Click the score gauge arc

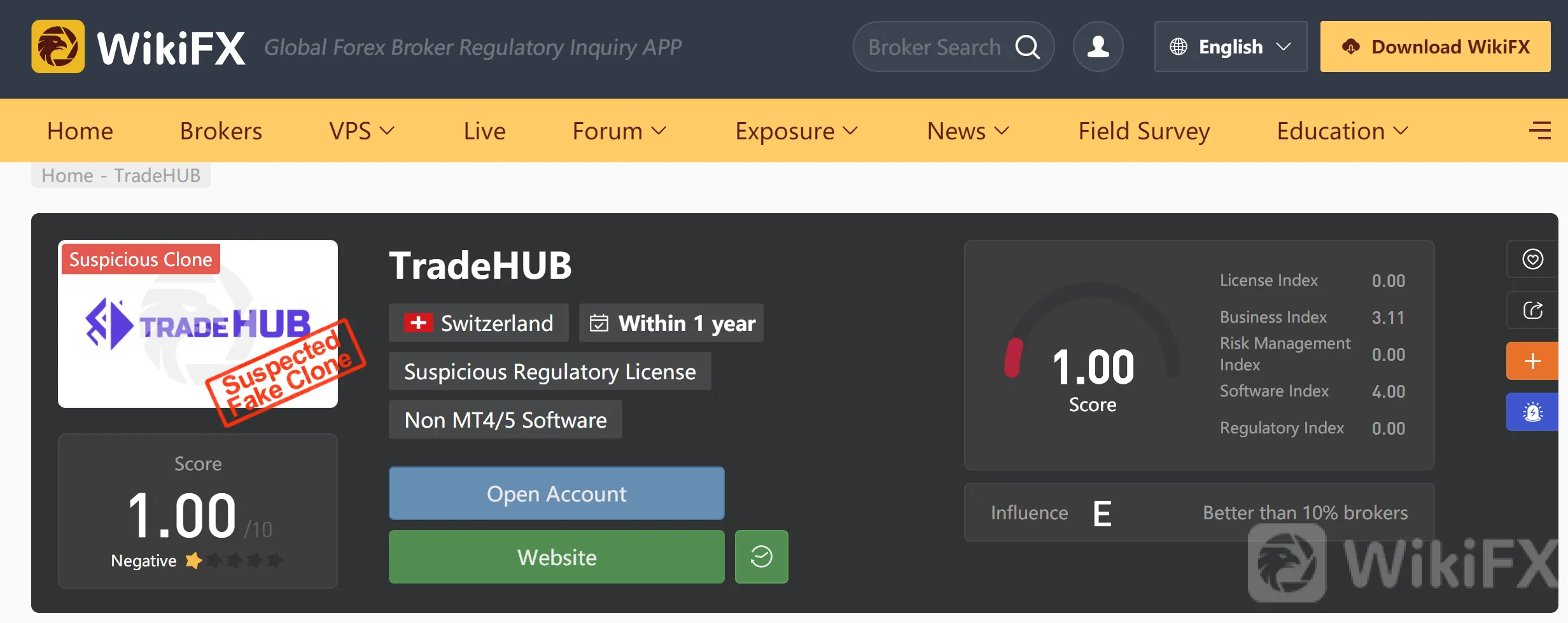coord(1092,330)
